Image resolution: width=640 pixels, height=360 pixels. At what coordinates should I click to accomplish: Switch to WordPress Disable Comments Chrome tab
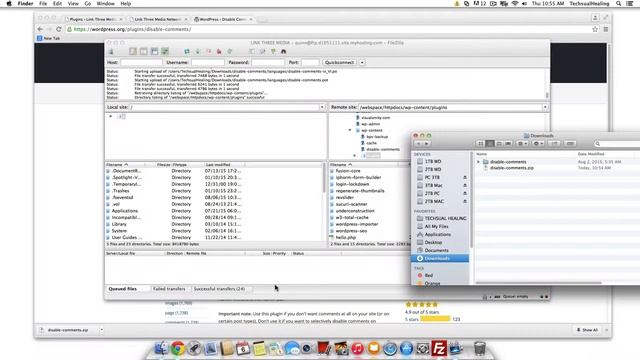(223, 19)
